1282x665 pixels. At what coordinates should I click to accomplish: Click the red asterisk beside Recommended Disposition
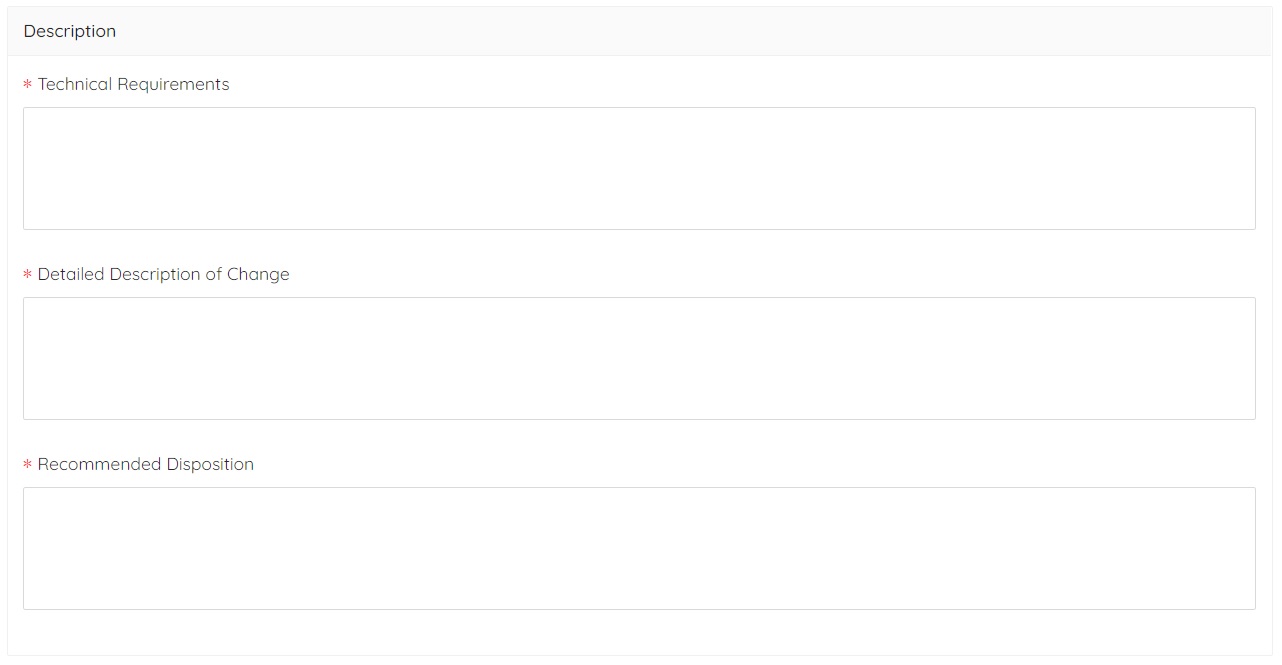[x=27, y=465]
